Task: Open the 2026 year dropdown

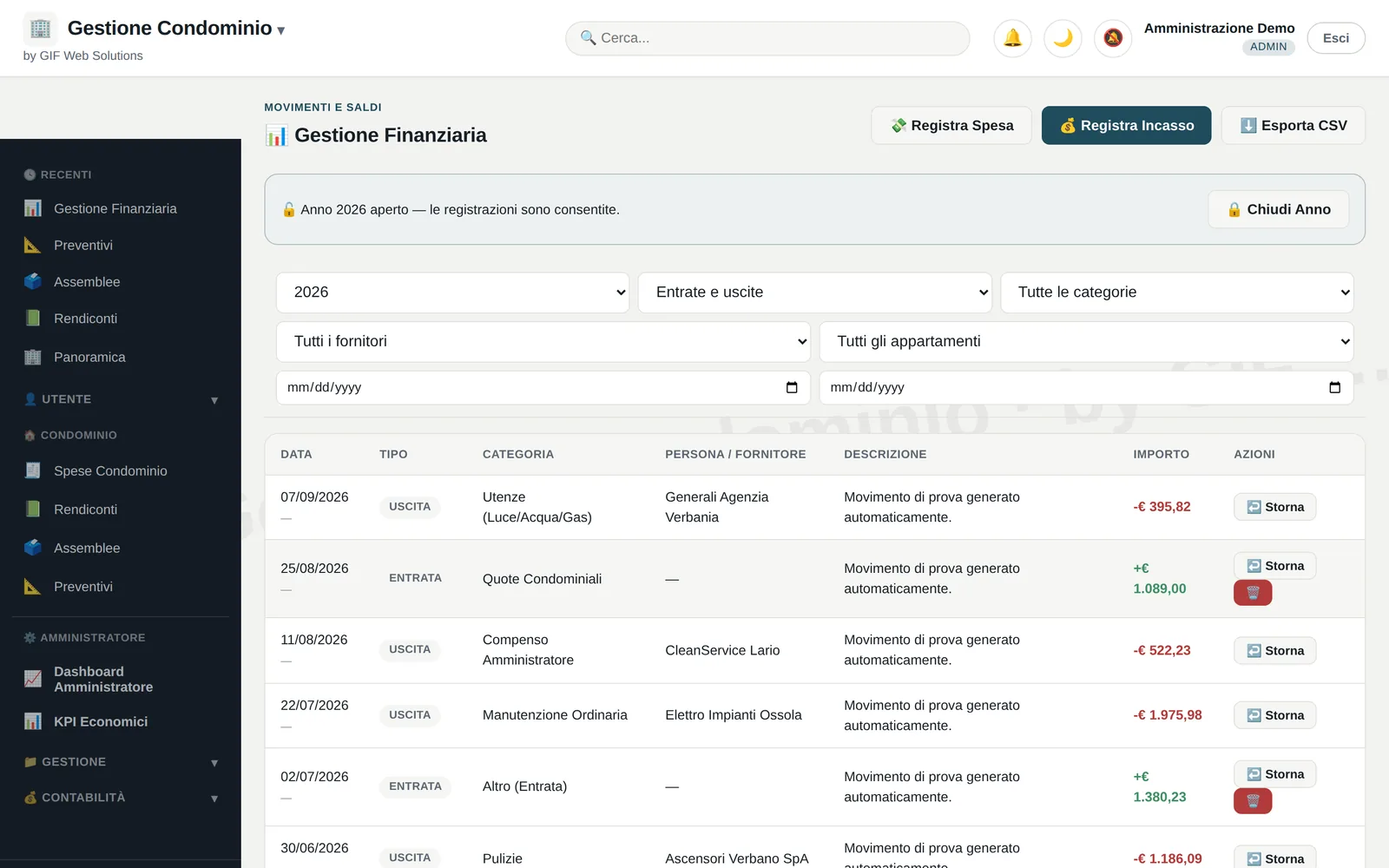Action: [x=452, y=293]
